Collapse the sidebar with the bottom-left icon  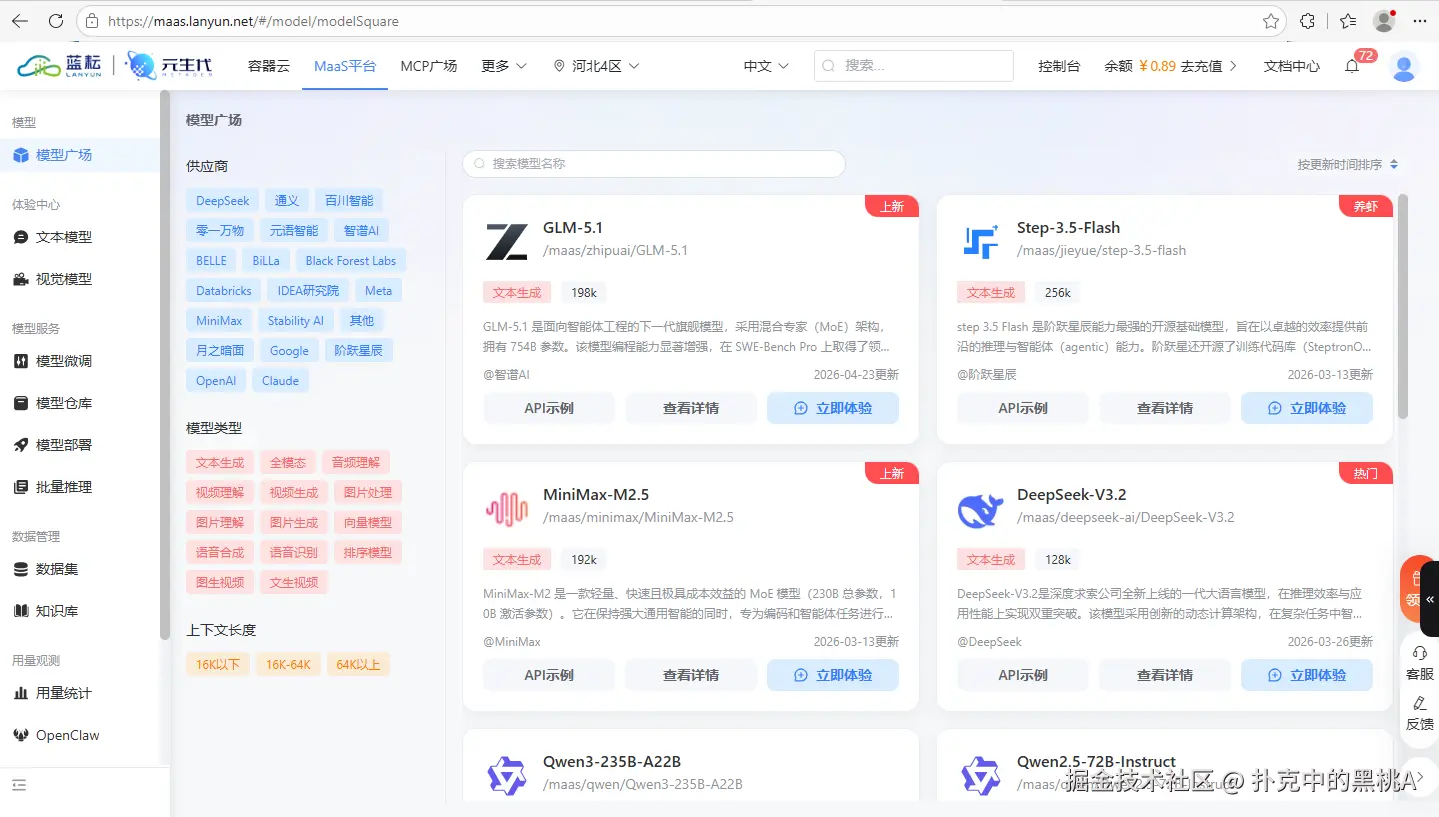point(20,785)
